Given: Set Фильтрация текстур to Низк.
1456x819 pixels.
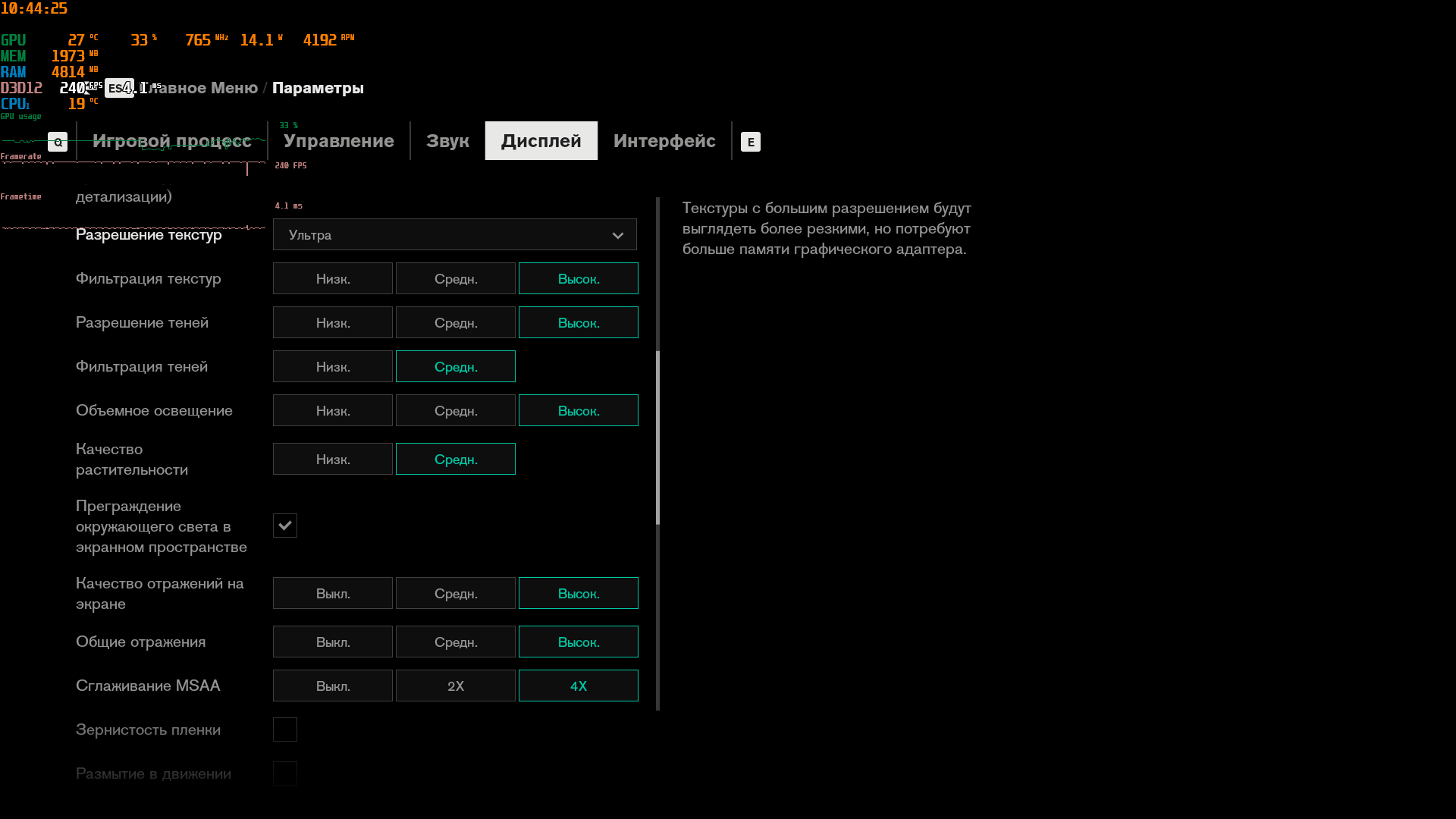Looking at the screenshot, I should [333, 279].
